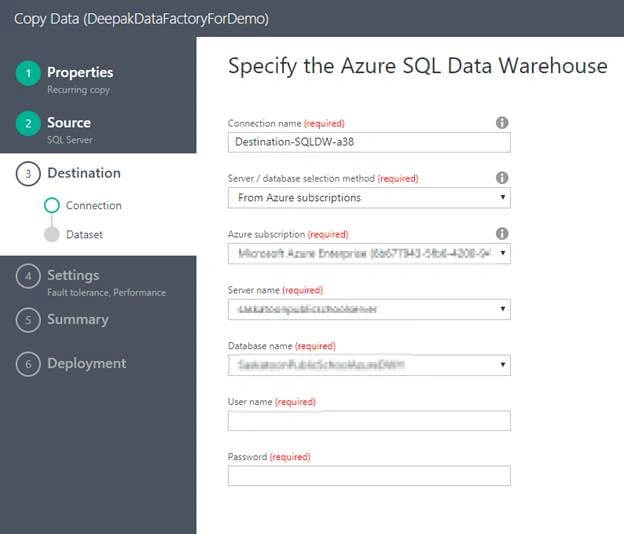Select the Destination step label
This screenshot has width=624, height=534.
pos(84,173)
